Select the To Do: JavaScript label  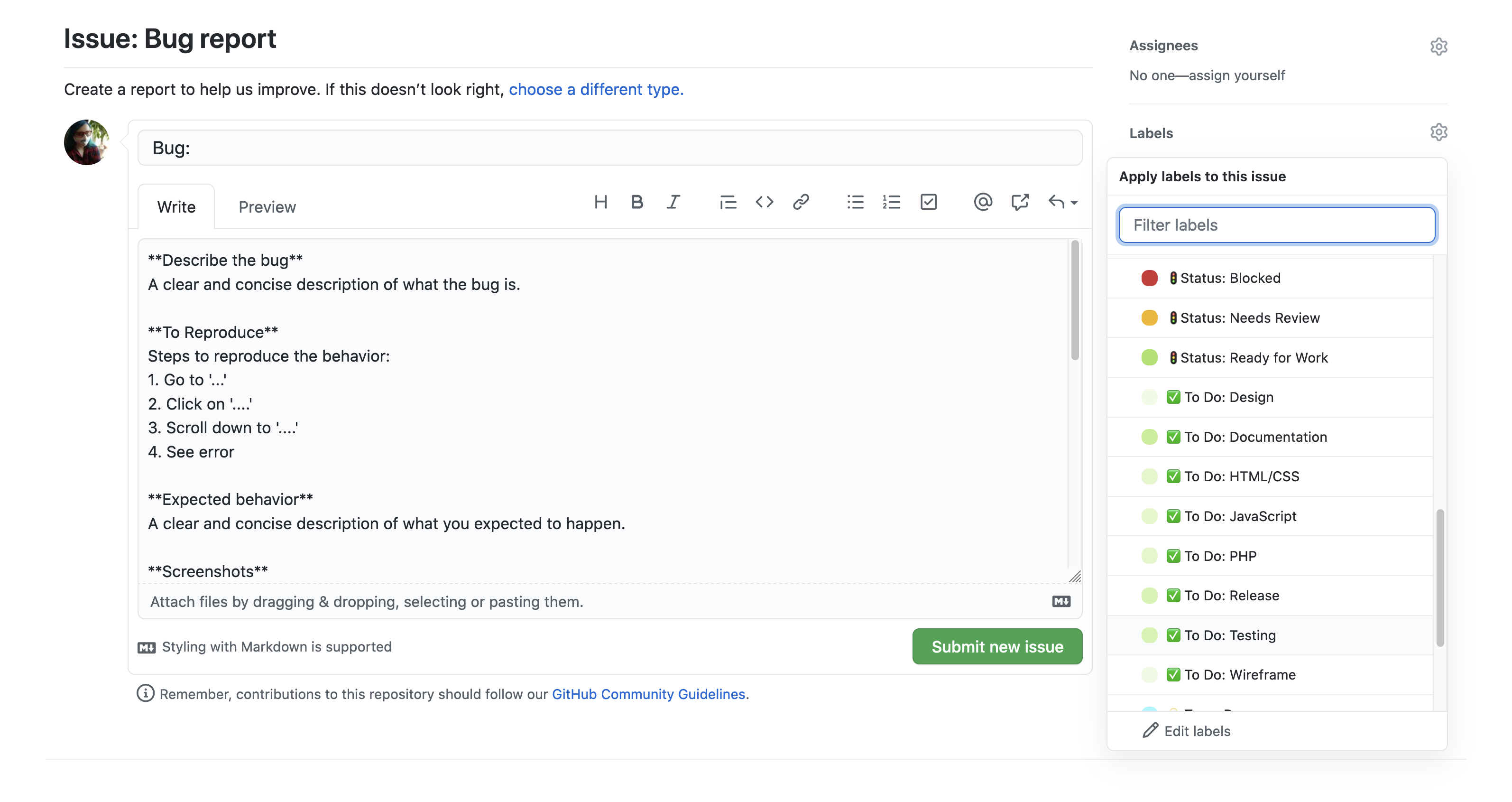pyautogui.click(x=1270, y=516)
